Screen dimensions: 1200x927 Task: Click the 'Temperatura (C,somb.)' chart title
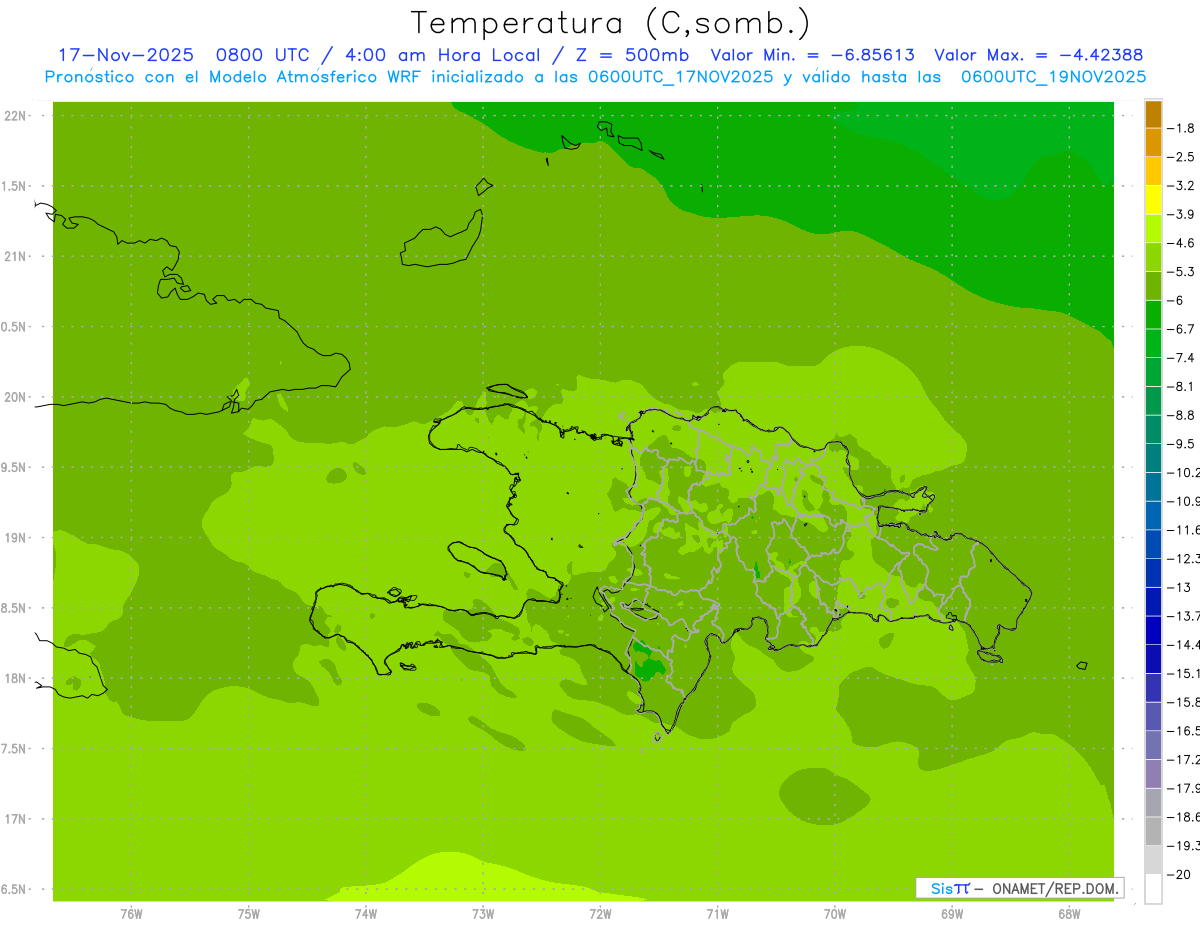610,23
